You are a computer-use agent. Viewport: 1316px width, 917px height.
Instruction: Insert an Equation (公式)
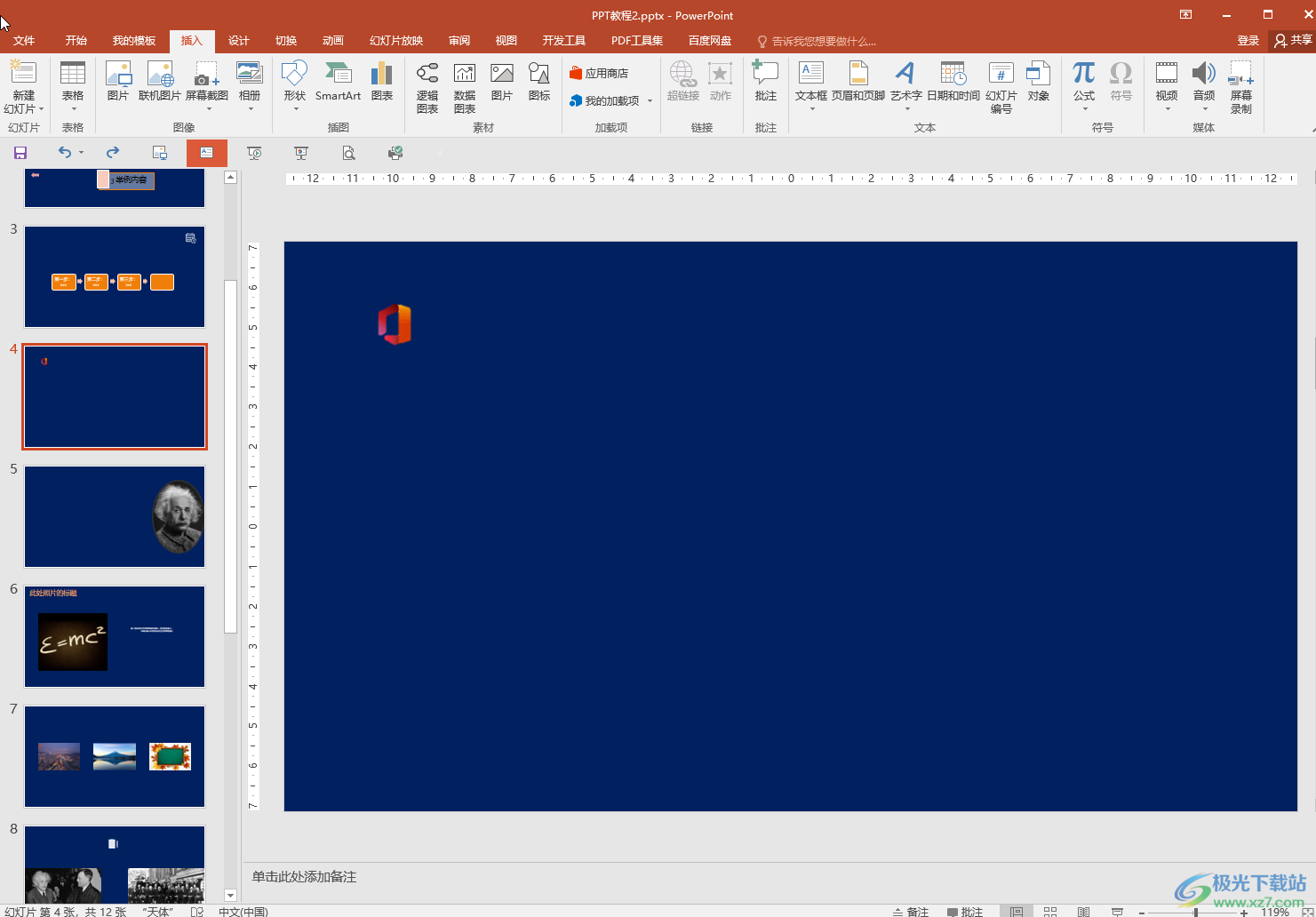(1084, 85)
